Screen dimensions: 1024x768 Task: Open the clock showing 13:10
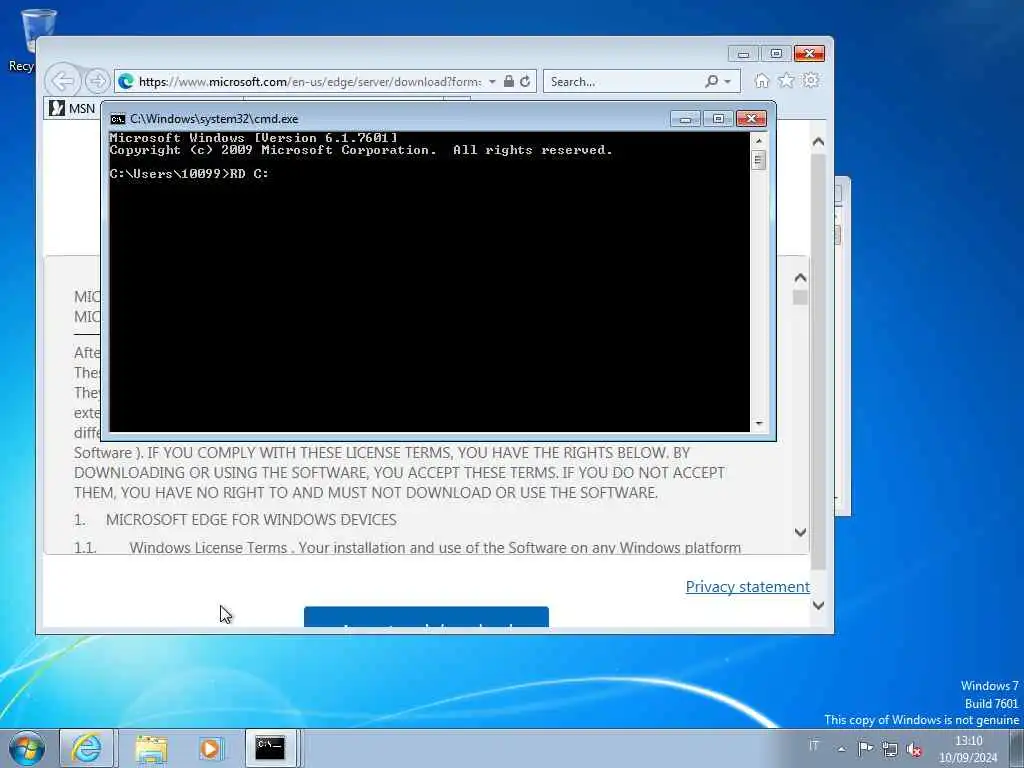(x=968, y=749)
